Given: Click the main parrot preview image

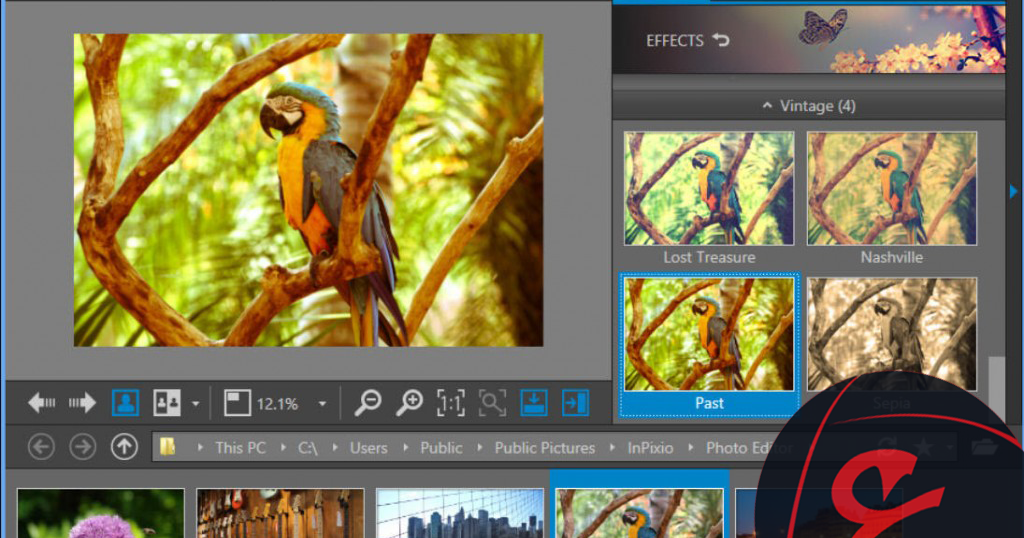Looking at the screenshot, I should [308, 190].
